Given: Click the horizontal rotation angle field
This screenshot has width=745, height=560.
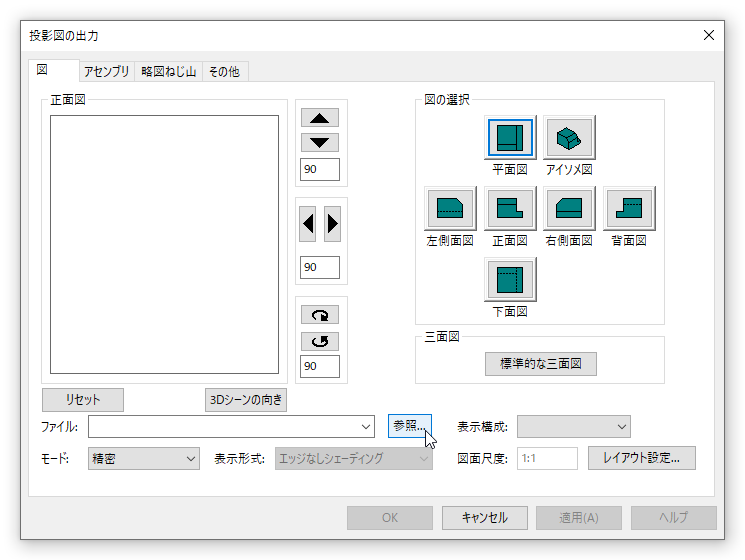Looking at the screenshot, I should click(320, 267).
